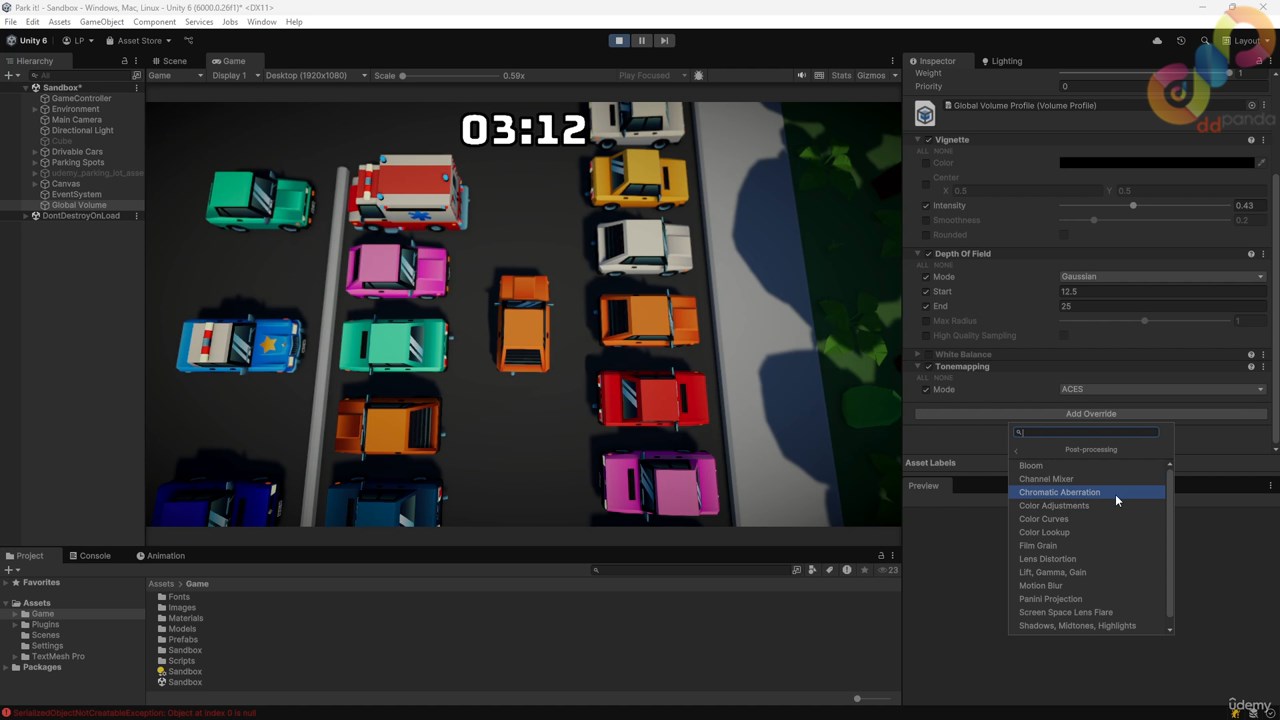Collapse the Vignette section
This screenshot has height=720, width=1280.
918,140
